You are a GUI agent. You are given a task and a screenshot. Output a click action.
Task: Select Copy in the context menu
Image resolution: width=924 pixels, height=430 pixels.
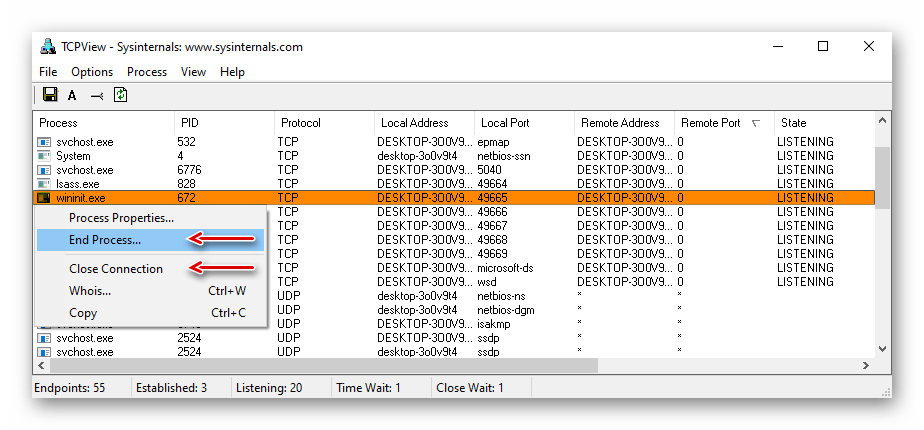tap(83, 313)
